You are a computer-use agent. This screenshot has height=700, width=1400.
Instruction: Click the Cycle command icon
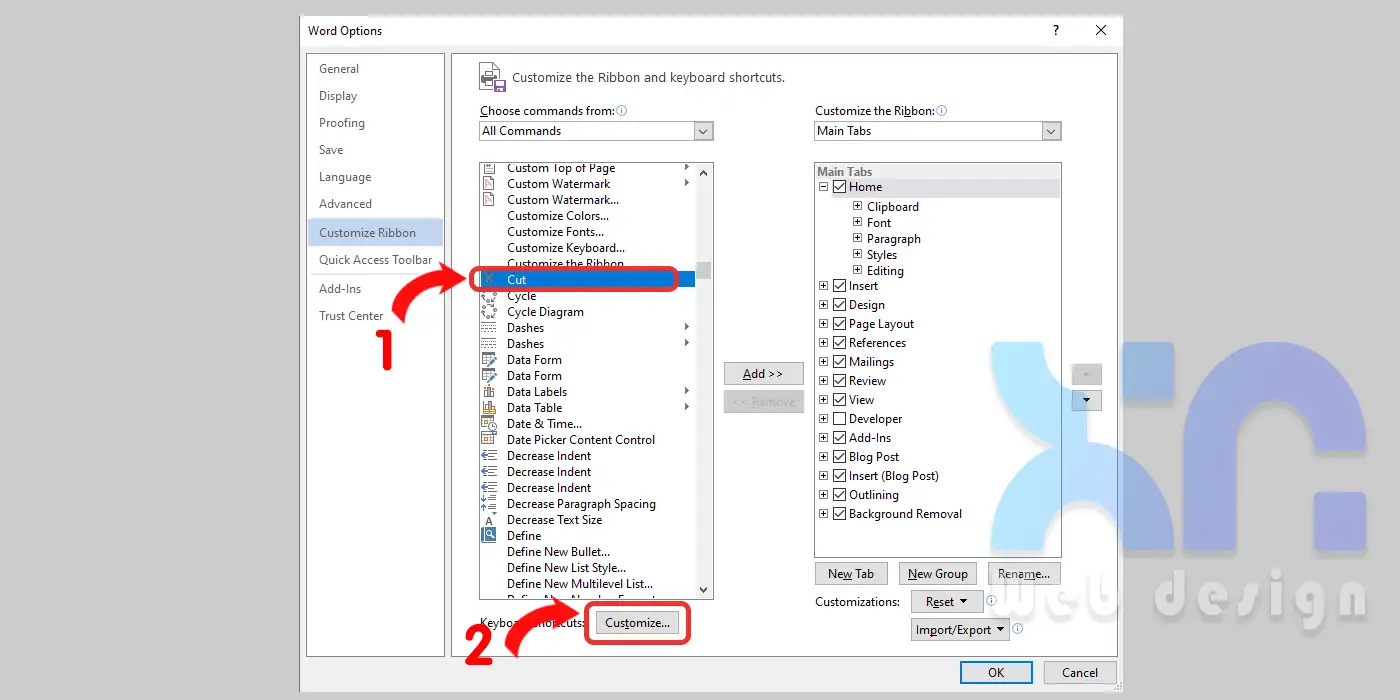point(489,296)
